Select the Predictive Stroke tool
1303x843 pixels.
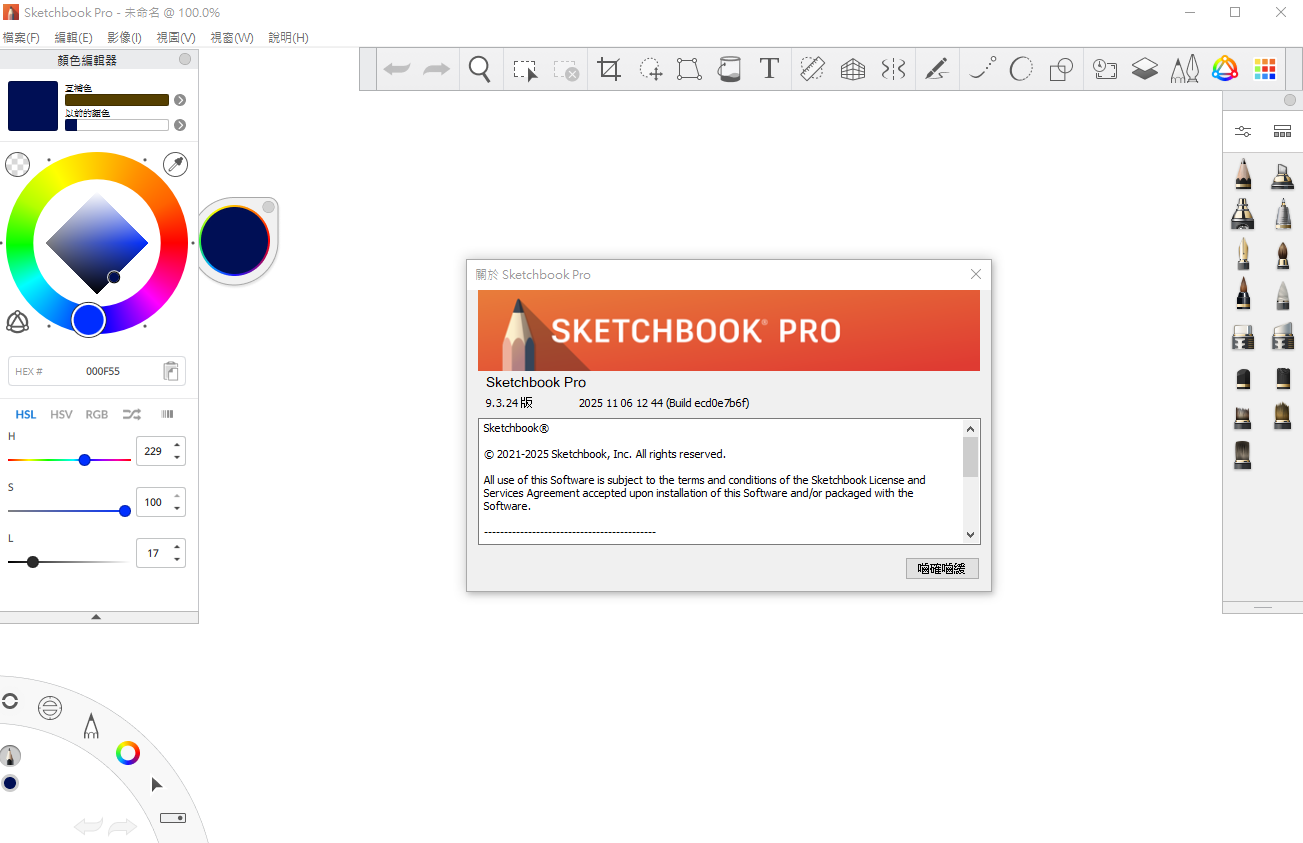click(983, 69)
